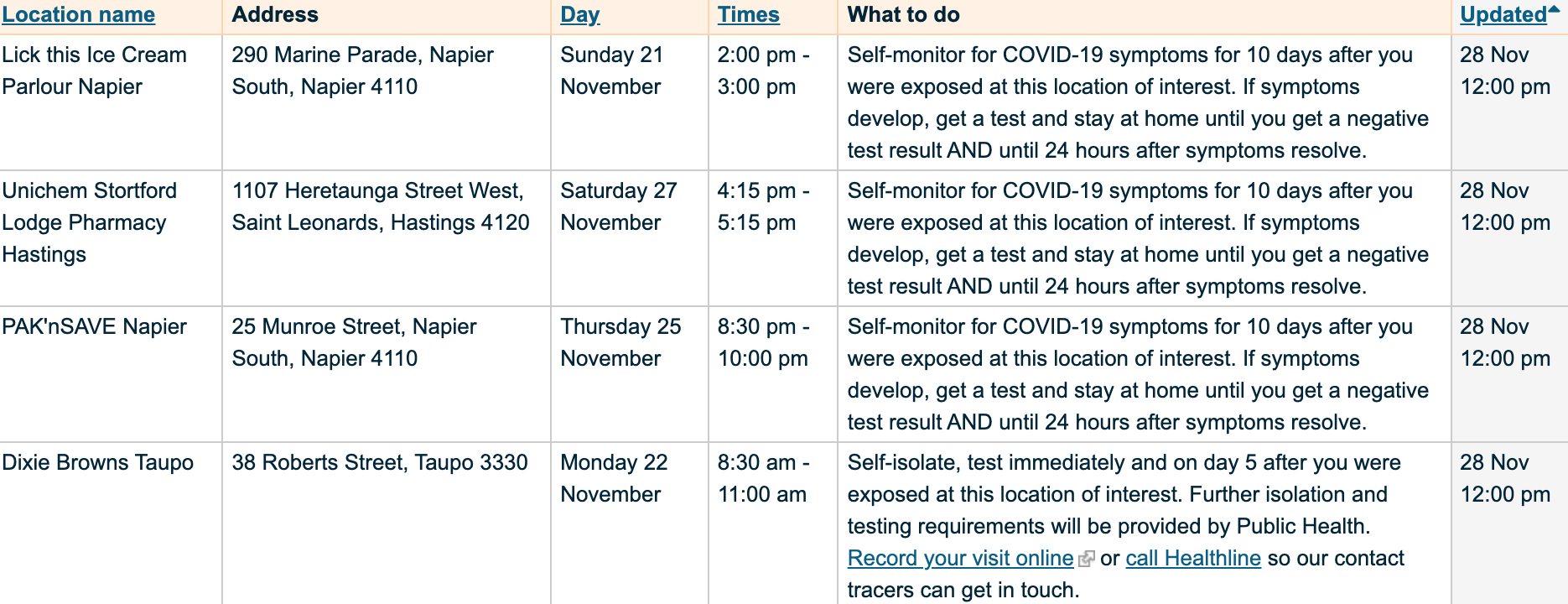Click the 290 Marine Parade address cell
1568x604 pixels.
click(387, 102)
